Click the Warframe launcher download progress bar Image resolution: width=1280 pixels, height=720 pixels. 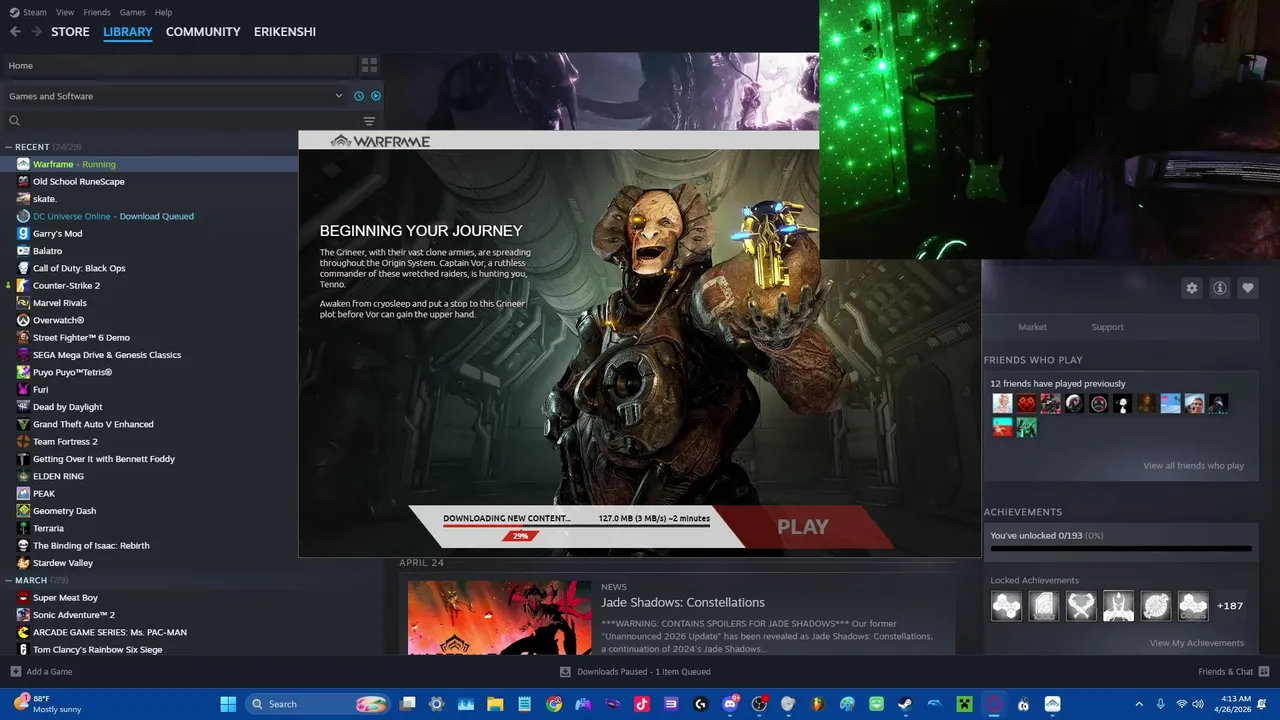576,526
